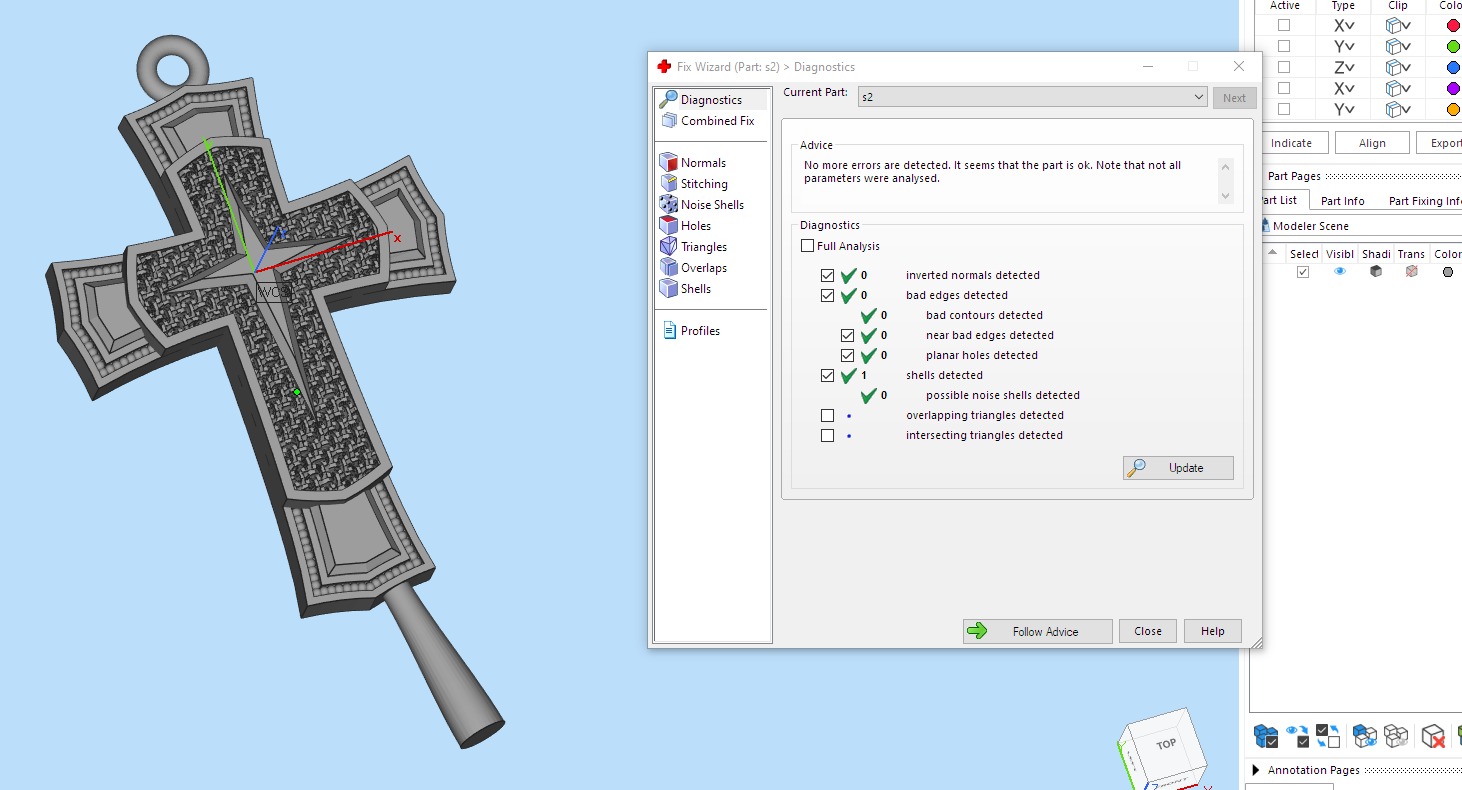Enable Full Analysis checkbox
Image resolution: width=1462 pixels, height=790 pixels.
[807, 246]
